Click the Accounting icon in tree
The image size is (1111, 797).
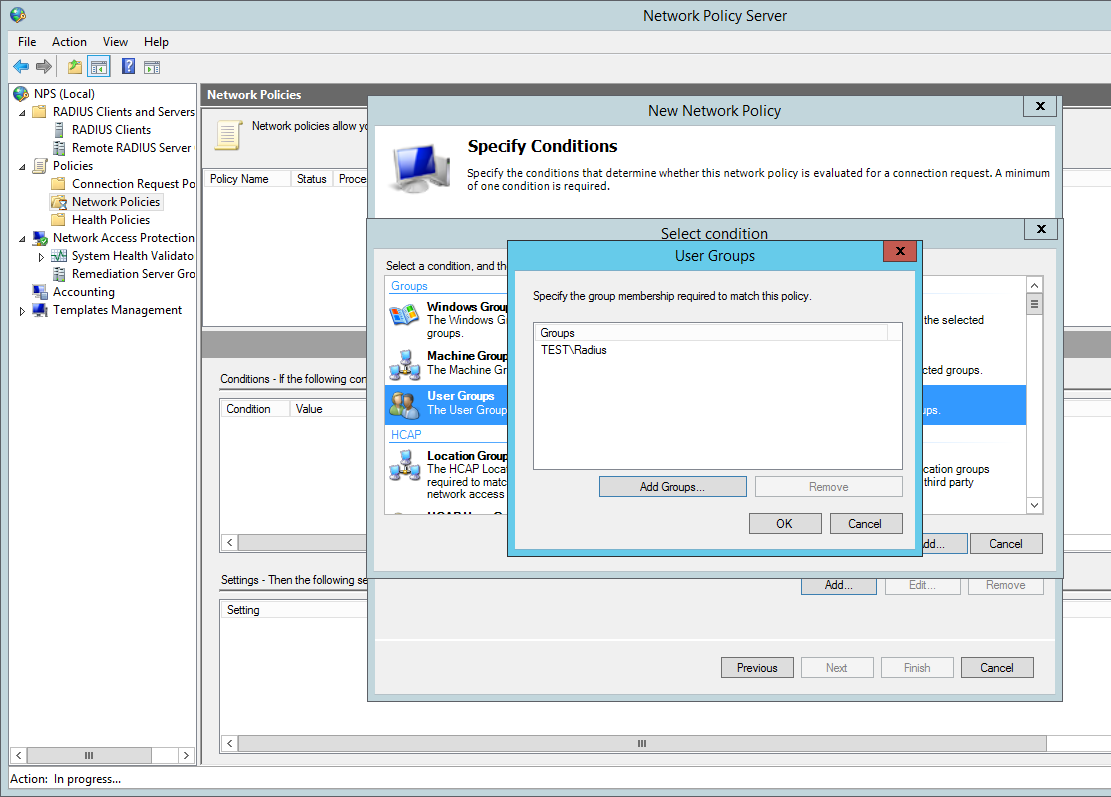[40, 292]
